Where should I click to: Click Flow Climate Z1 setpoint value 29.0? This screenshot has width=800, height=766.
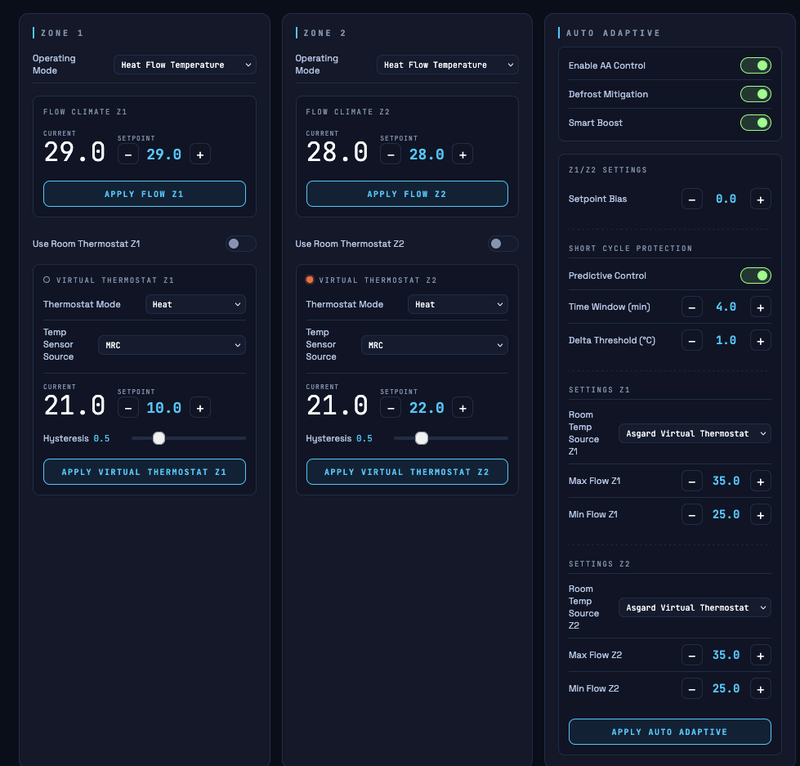[x=164, y=155]
